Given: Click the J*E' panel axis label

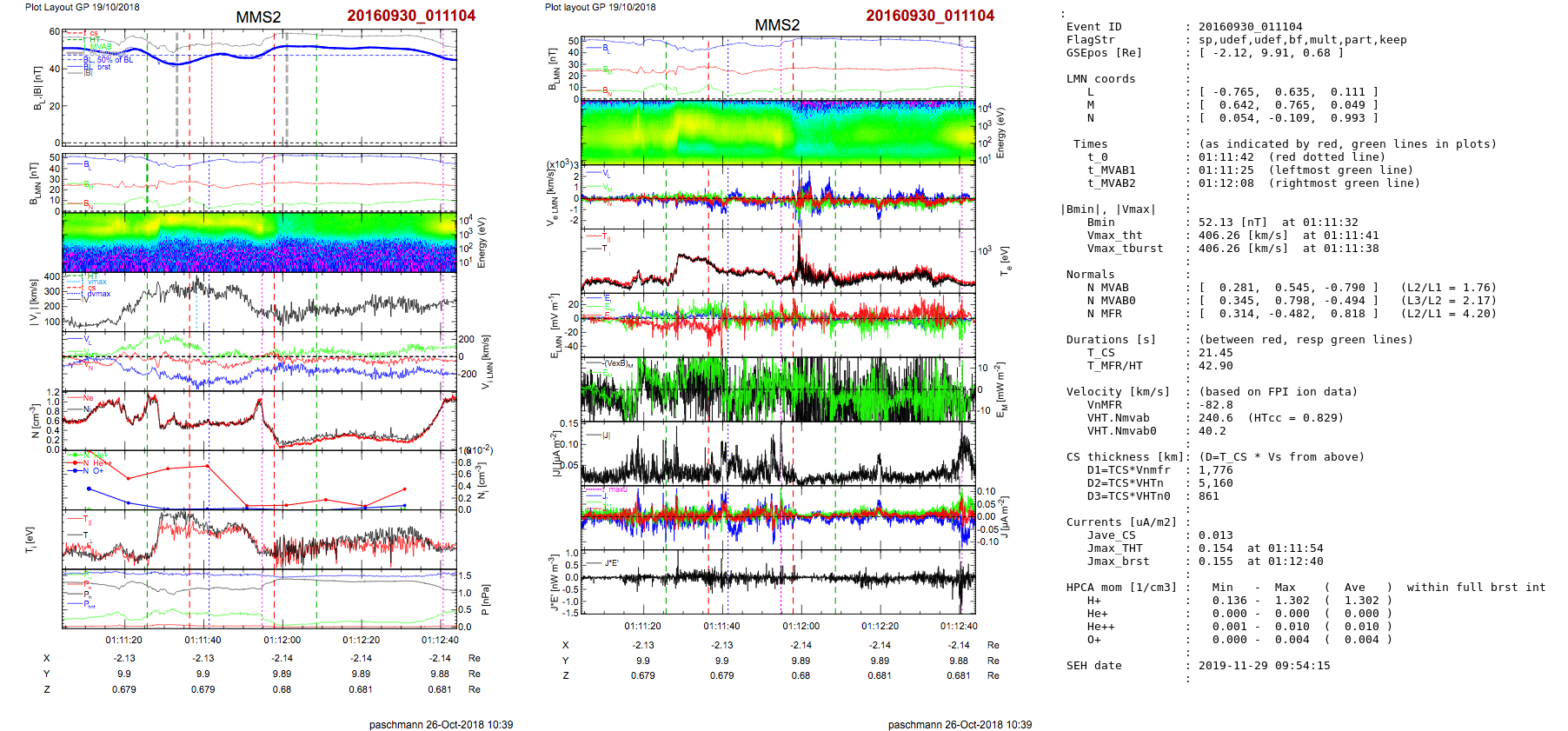Looking at the screenshot, I should (553, 582).
